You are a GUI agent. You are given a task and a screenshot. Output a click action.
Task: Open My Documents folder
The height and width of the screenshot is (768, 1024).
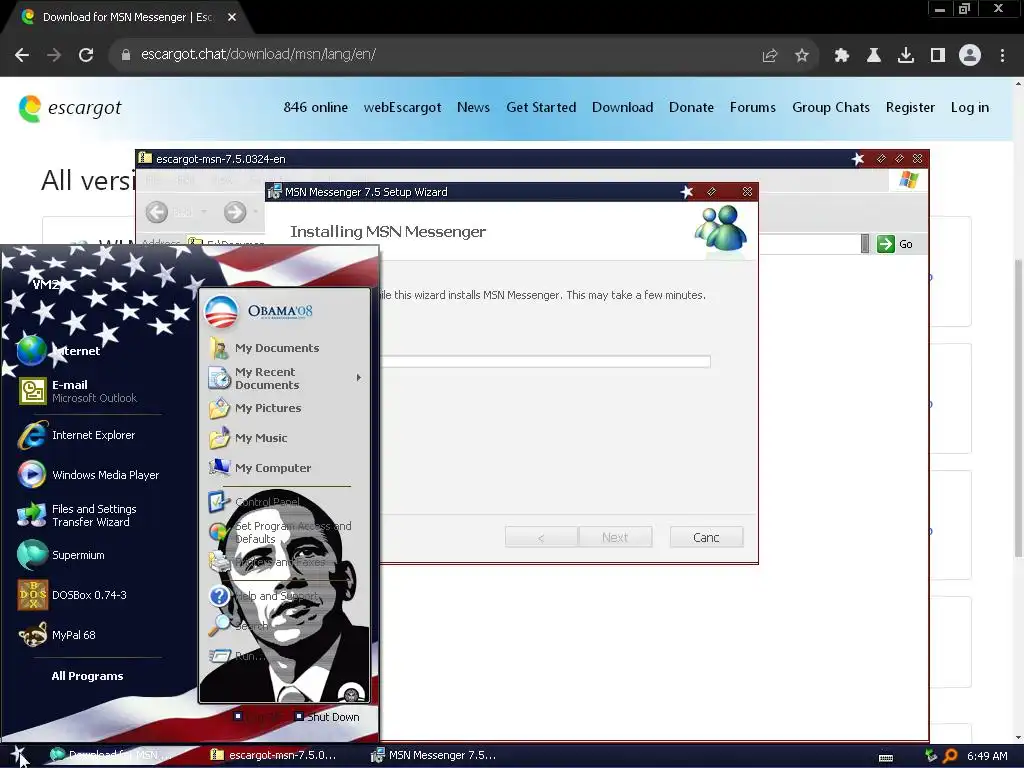pyautogui.click(x=264, y=348)
